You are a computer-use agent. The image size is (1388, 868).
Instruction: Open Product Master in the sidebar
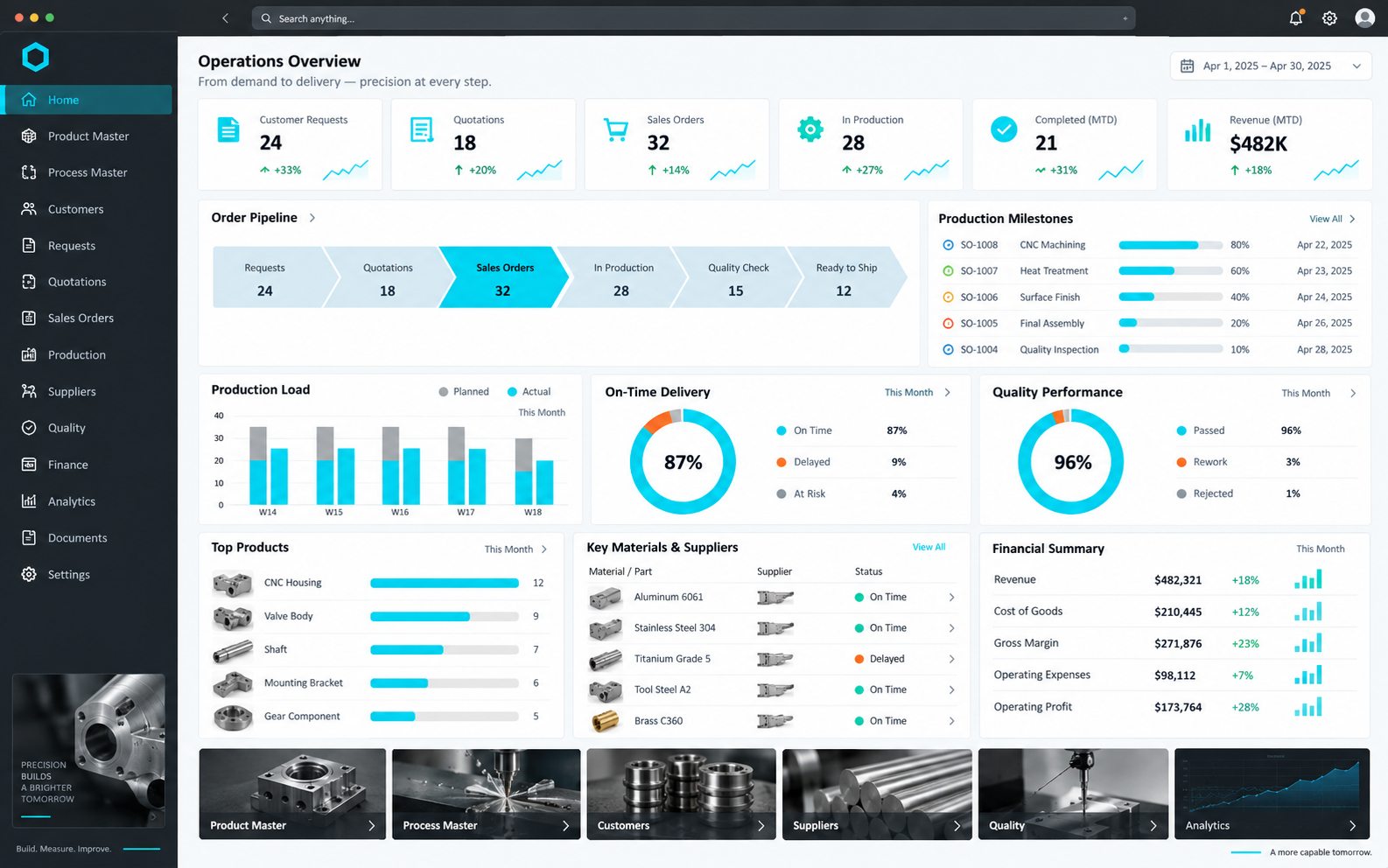(88, 136)
